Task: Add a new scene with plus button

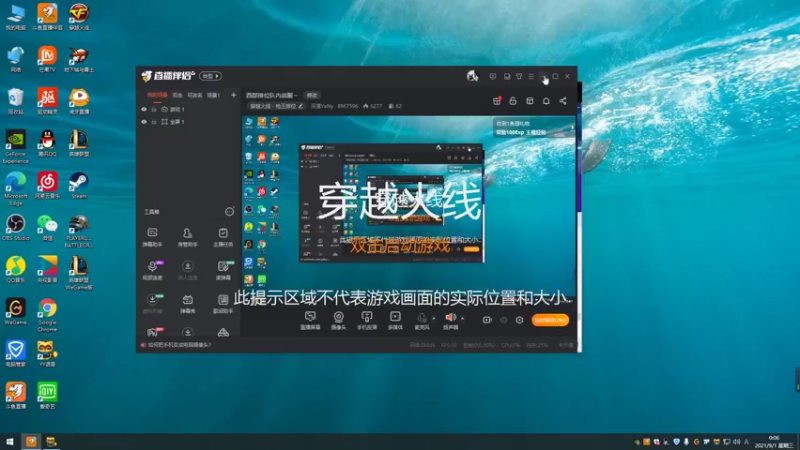Action: 233,95
